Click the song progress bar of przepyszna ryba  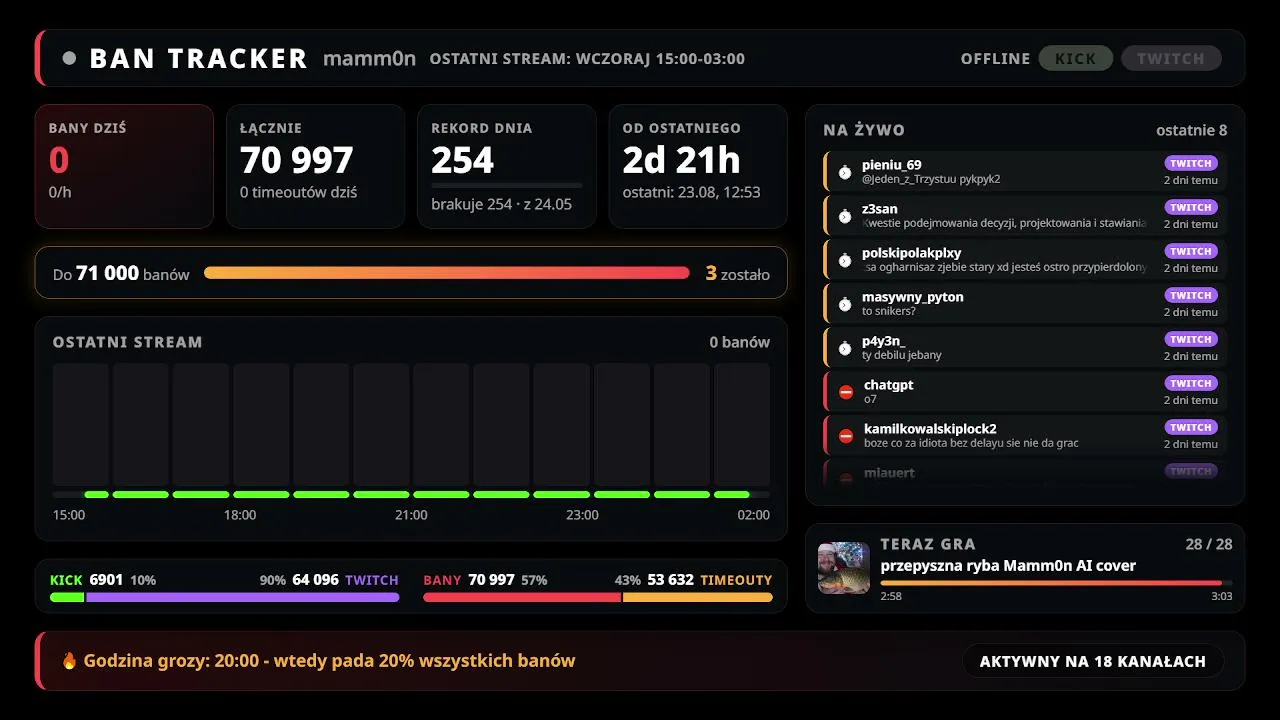pyautogui.click(x=1056, y=582)
